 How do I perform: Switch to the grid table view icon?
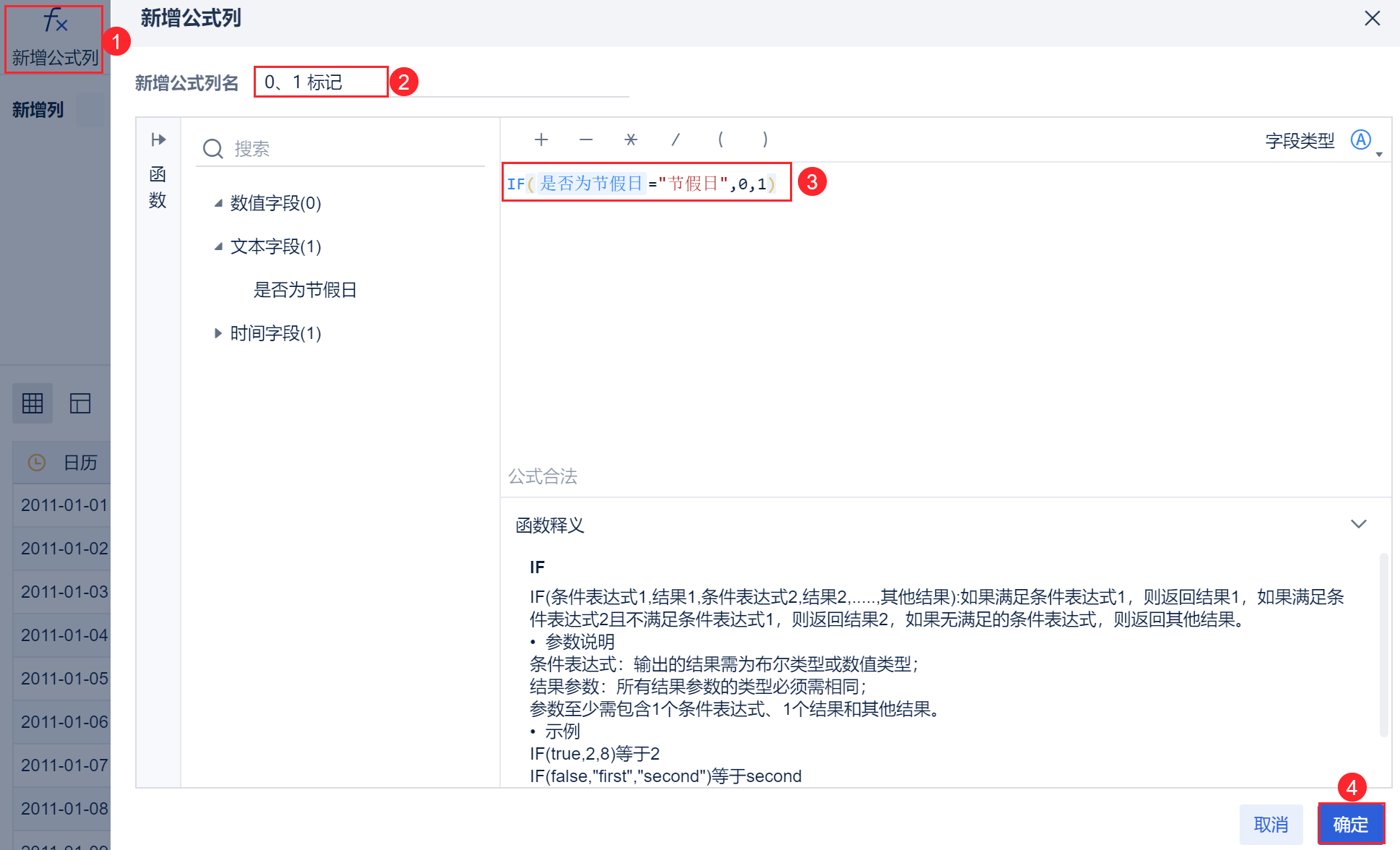[33, 403]
